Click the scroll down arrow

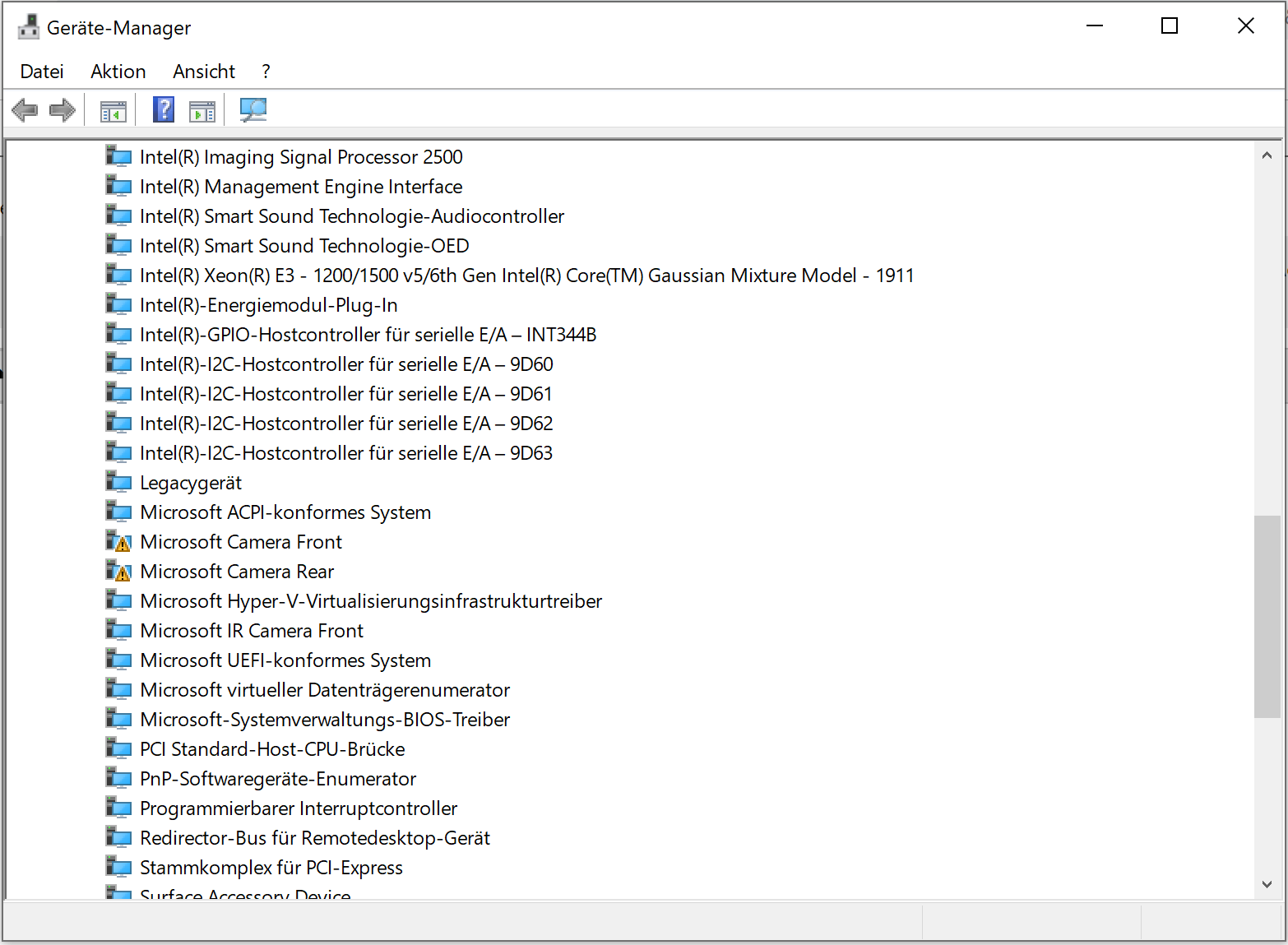pyautogui.click(x=1267, y=884)
